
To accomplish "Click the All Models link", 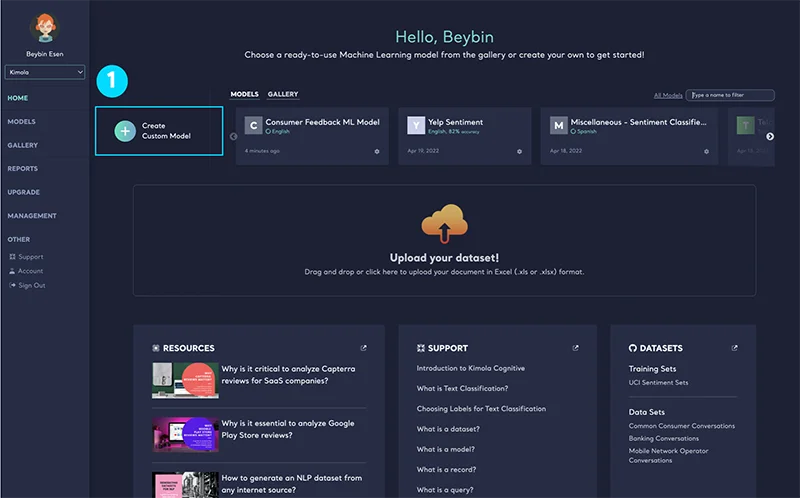I will click(667, 95).
